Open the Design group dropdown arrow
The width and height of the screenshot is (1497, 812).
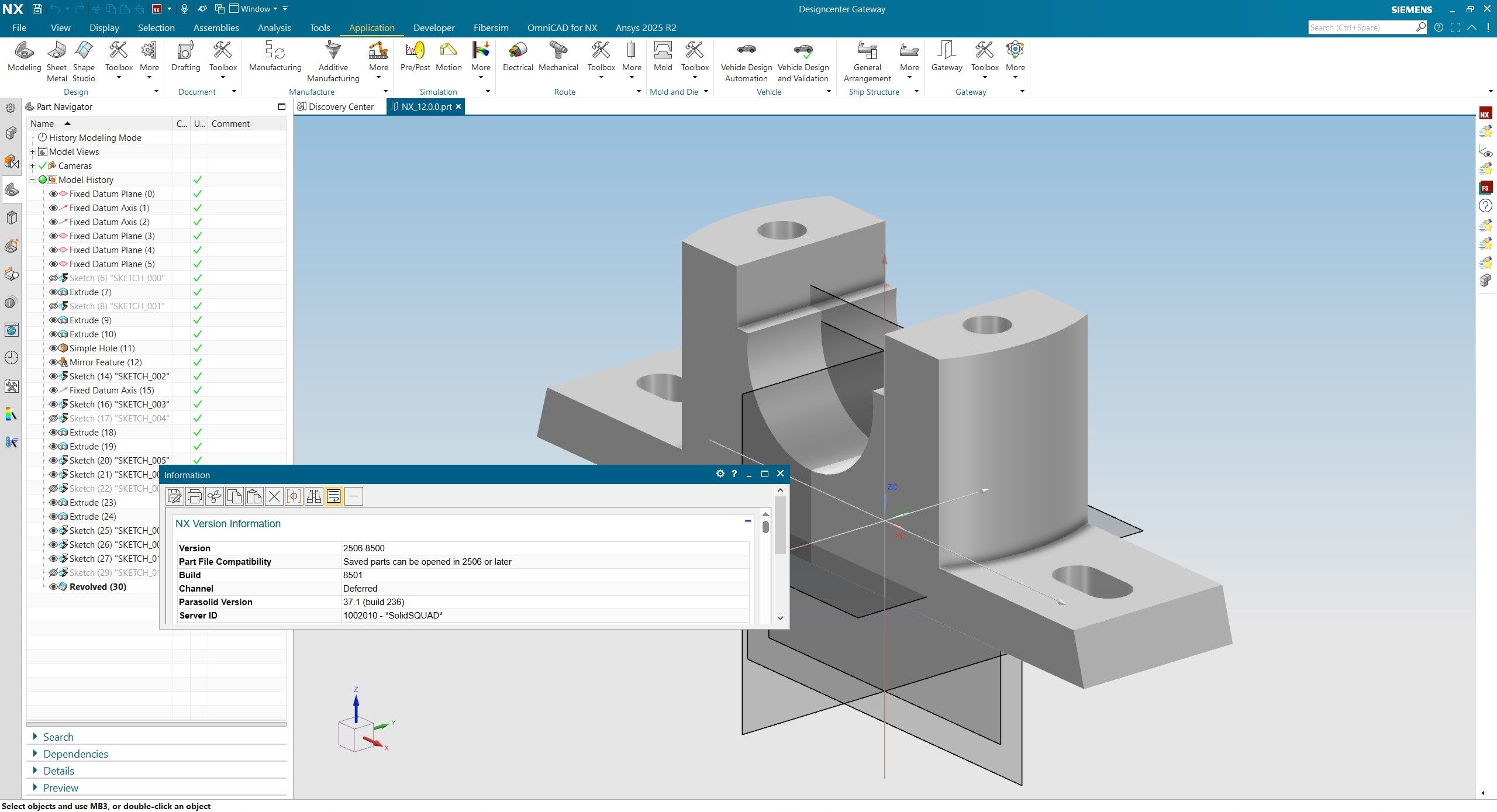coord(156,91)
